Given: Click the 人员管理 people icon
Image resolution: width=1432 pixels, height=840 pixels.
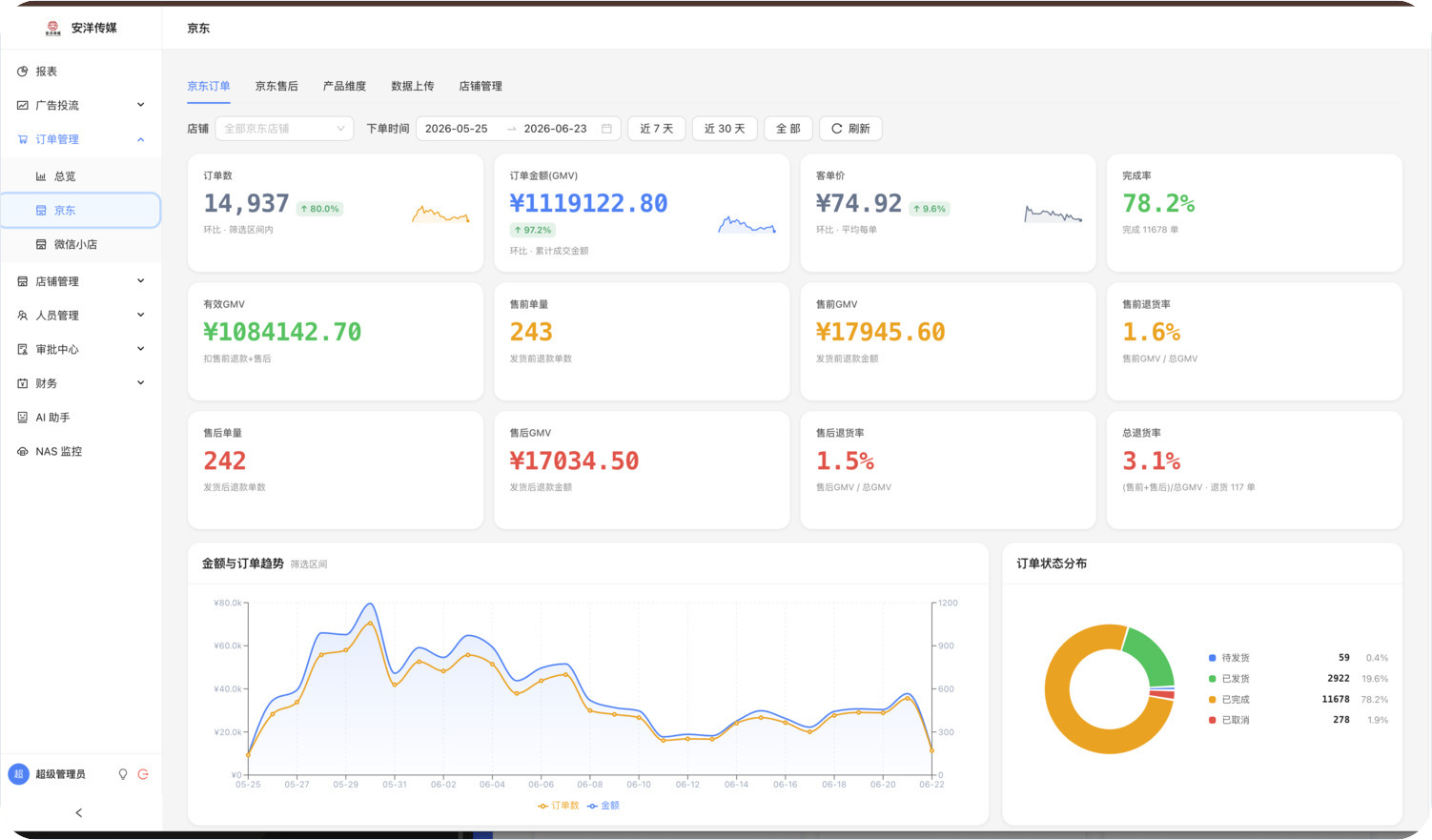Looking at the screenshot, I should tap(23, 316).
